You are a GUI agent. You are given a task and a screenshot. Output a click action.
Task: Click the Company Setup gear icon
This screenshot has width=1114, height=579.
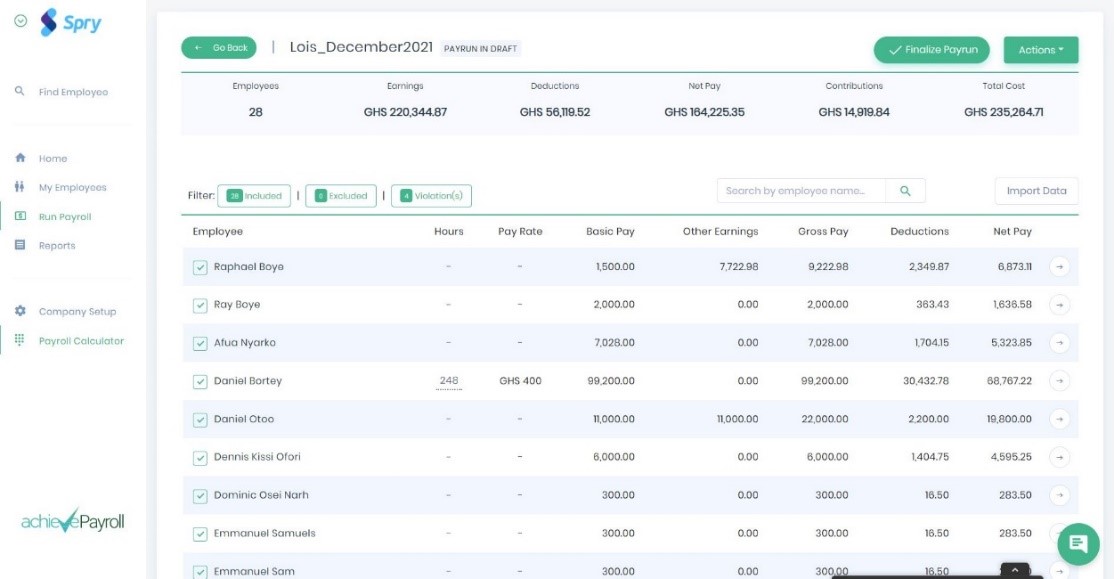coord(20,311)
